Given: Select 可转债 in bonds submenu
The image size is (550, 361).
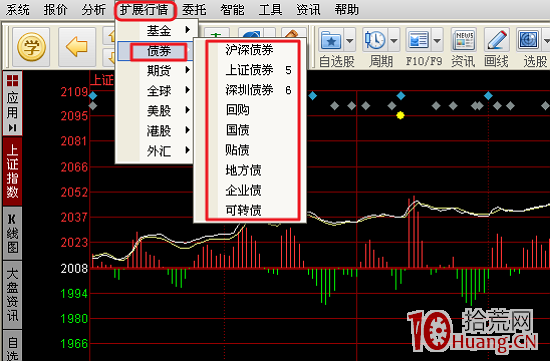Looking at the screenshot, I should coord(243,210).
